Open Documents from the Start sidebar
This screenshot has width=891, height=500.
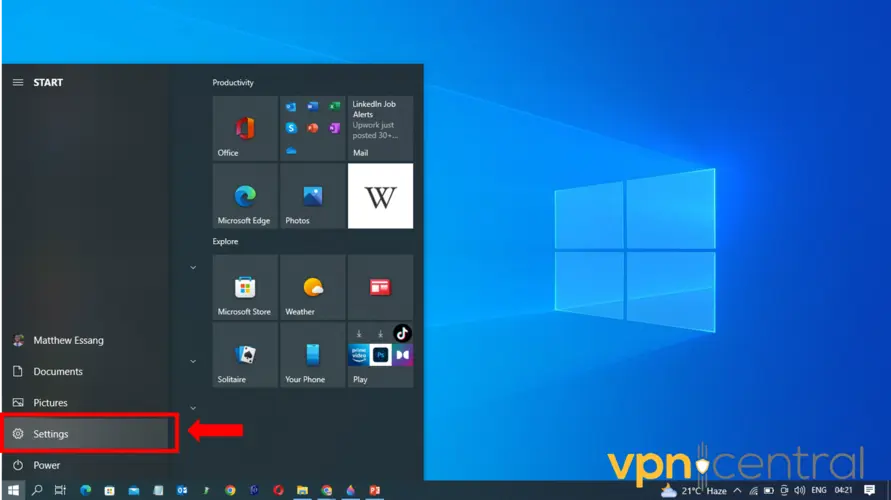pyautogui.click(x=85, y=372)
